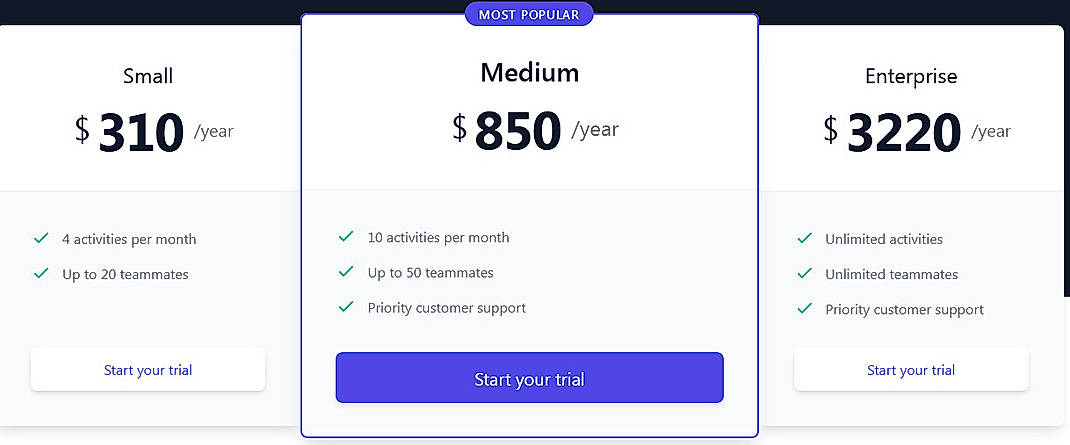Click the Most Popular badge
Screen dimensions: 1070x445
(x=529, y=15)
